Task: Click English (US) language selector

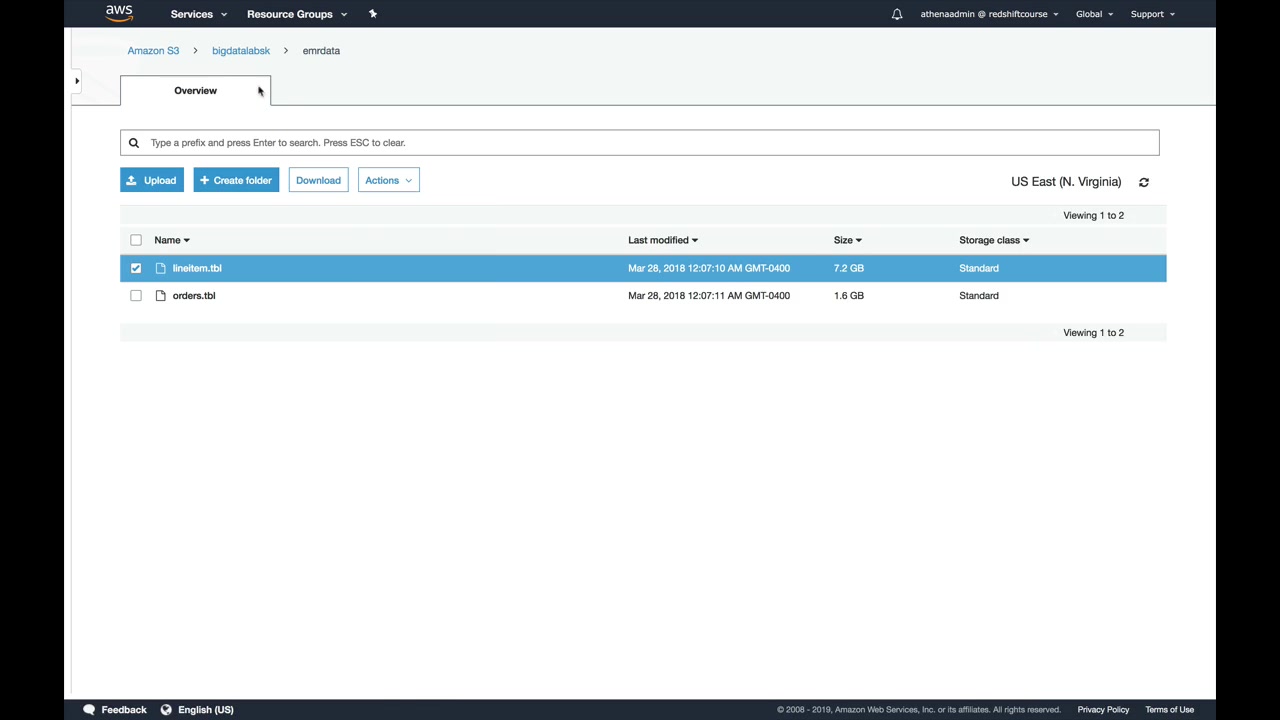Action: (206, 710)
